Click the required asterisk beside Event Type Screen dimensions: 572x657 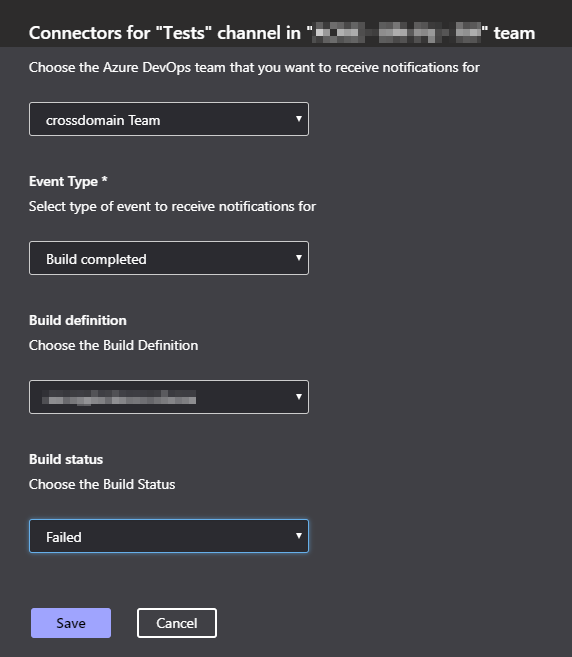104,180
